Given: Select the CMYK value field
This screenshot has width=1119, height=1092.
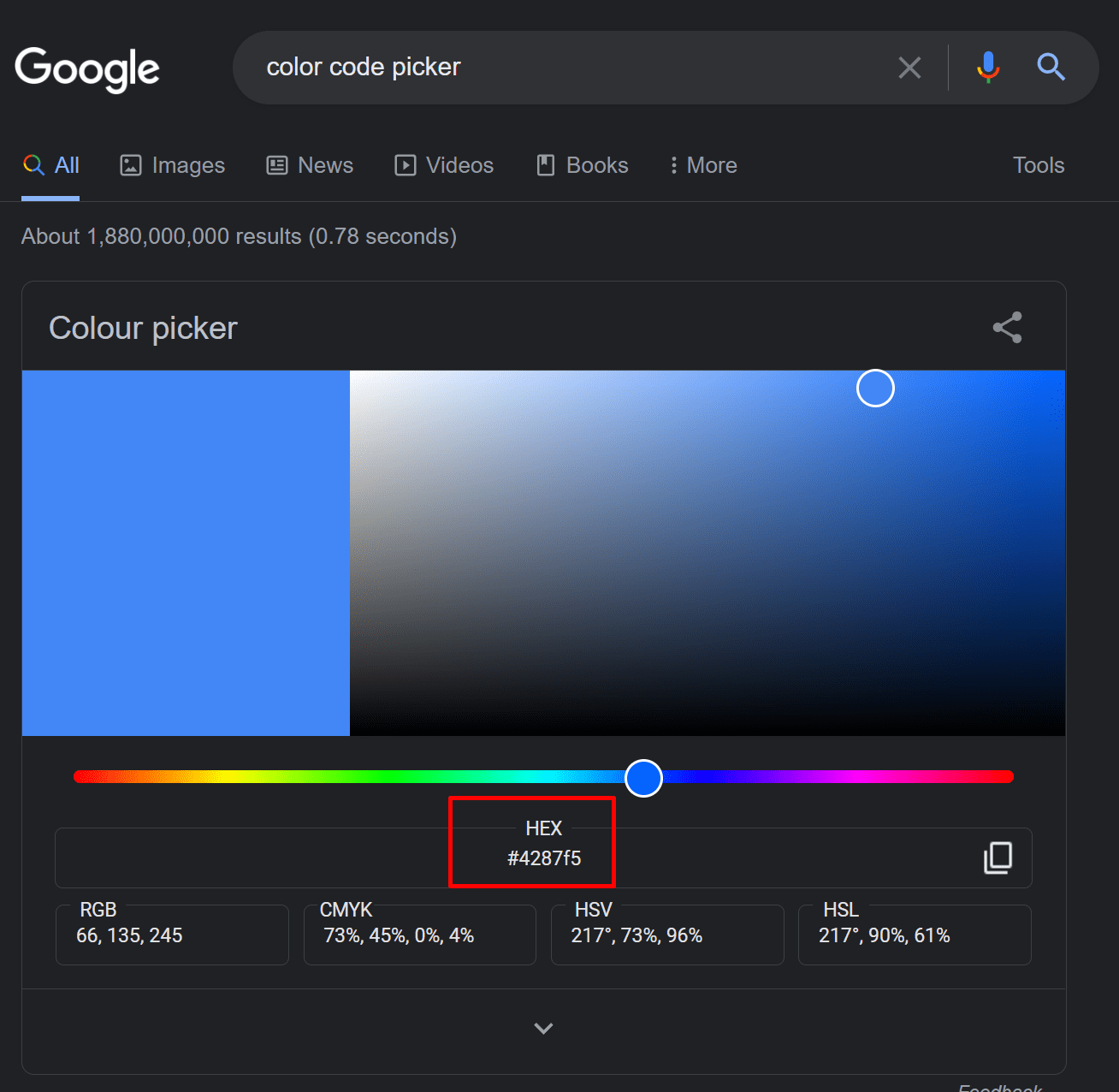Looking at the screenshot, I should click(419, 935).
